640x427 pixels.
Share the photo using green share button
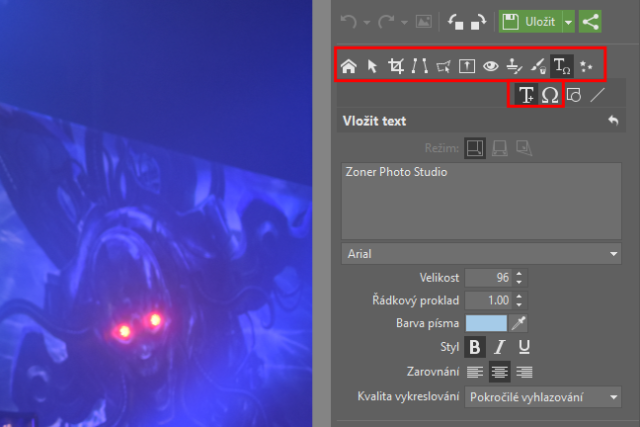[590, 22]
